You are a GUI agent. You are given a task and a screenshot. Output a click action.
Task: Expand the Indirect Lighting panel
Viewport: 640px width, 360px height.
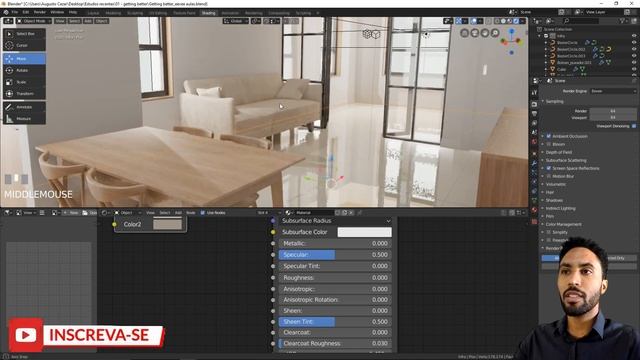tap(560, 208)
